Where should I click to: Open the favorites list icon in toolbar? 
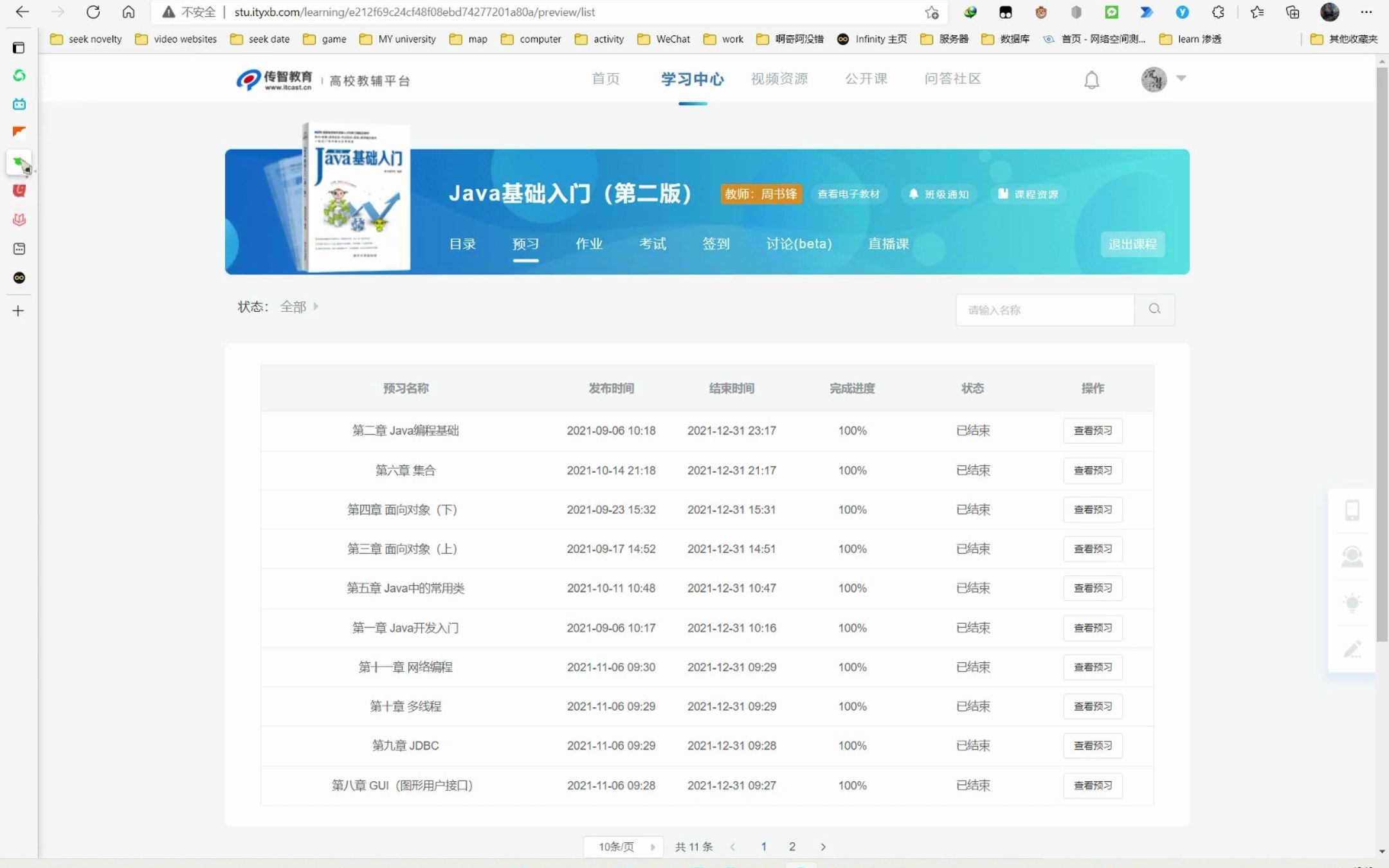pyautogui.click(x=1257, y=12)
